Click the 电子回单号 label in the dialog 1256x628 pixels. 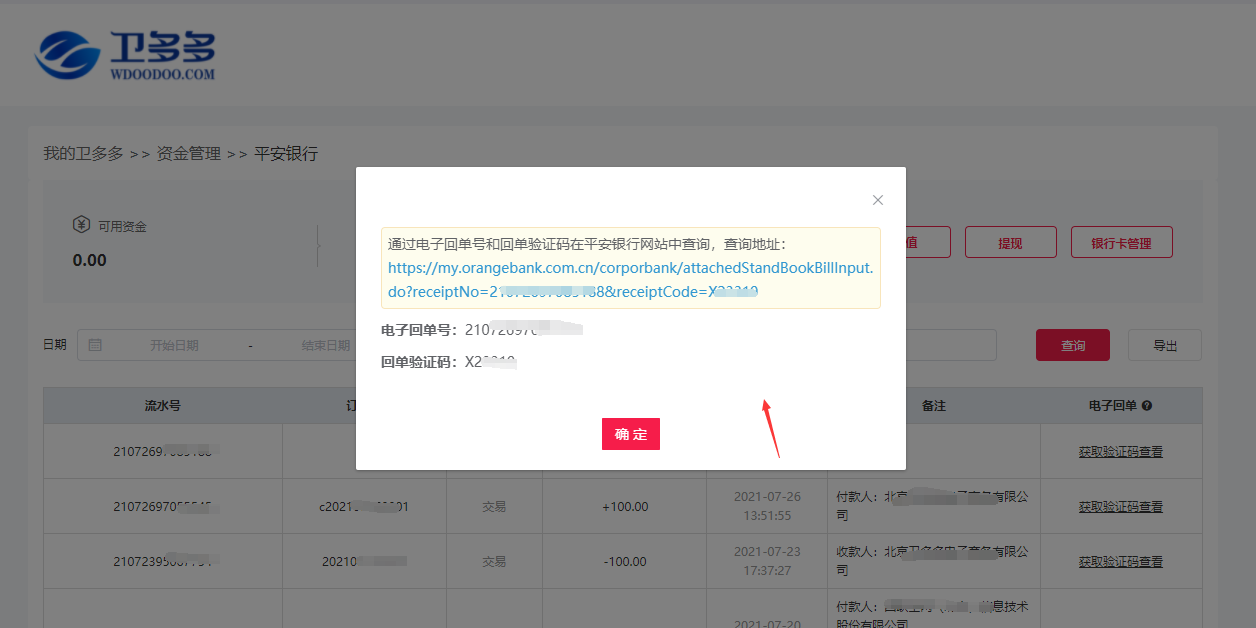(x=417, y=330)
